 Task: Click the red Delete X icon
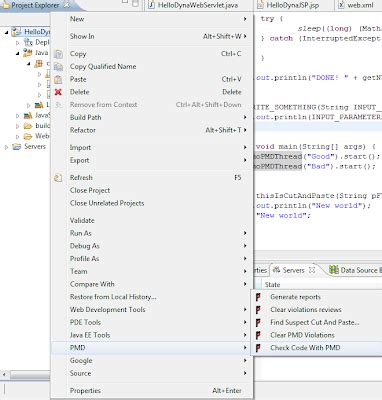pos(58,92)
